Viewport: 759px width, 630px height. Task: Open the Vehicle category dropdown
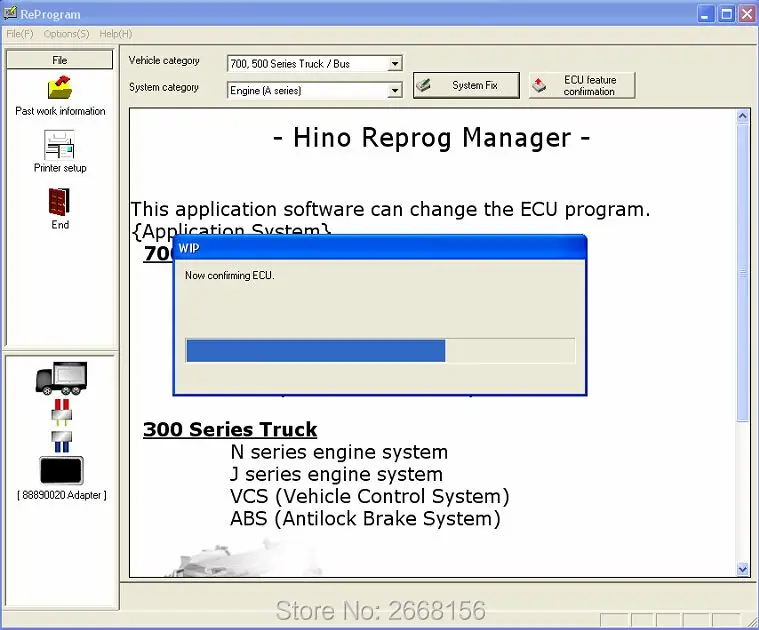click(315, 63)
